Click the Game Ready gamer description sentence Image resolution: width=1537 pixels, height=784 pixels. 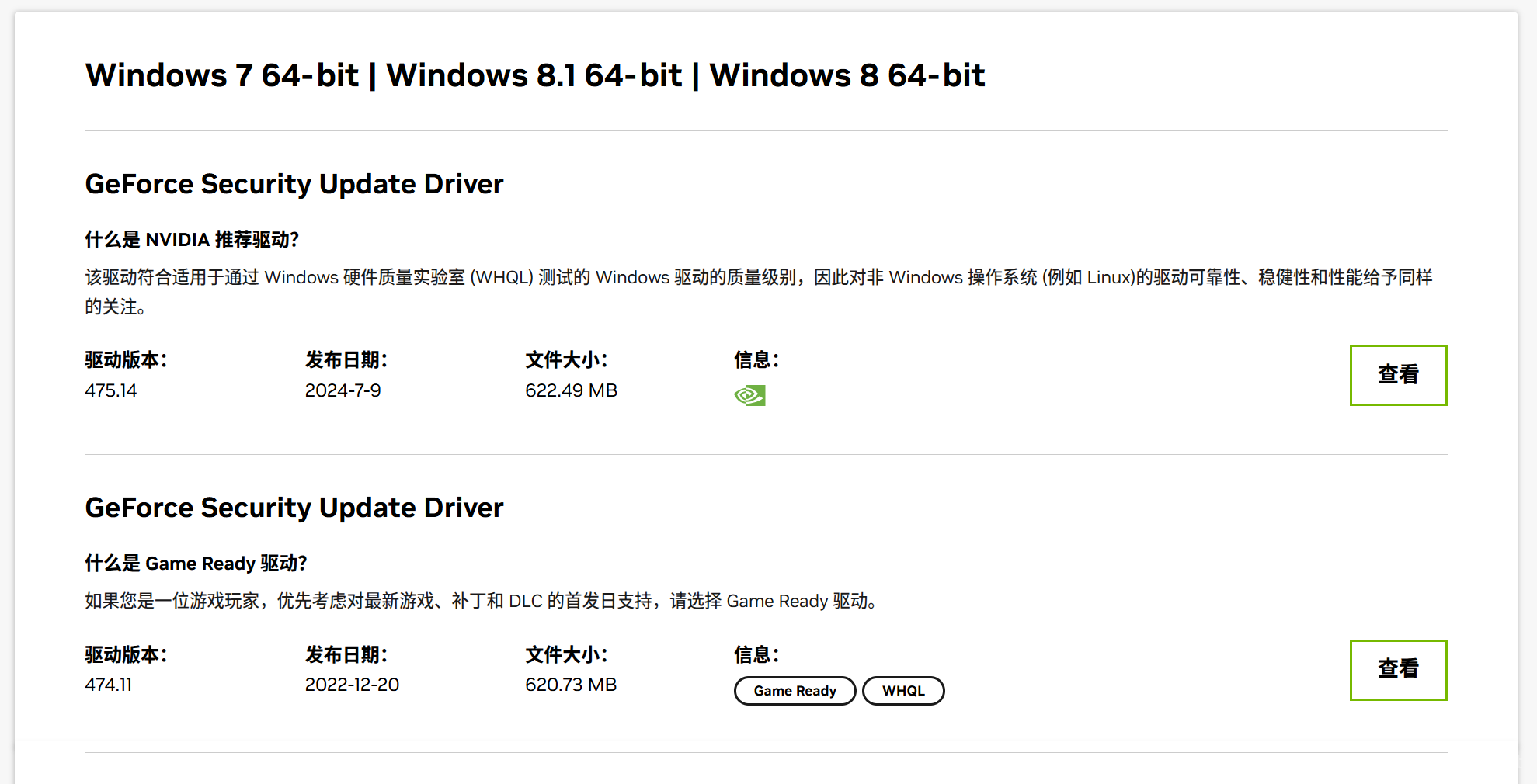pos(482,601)
